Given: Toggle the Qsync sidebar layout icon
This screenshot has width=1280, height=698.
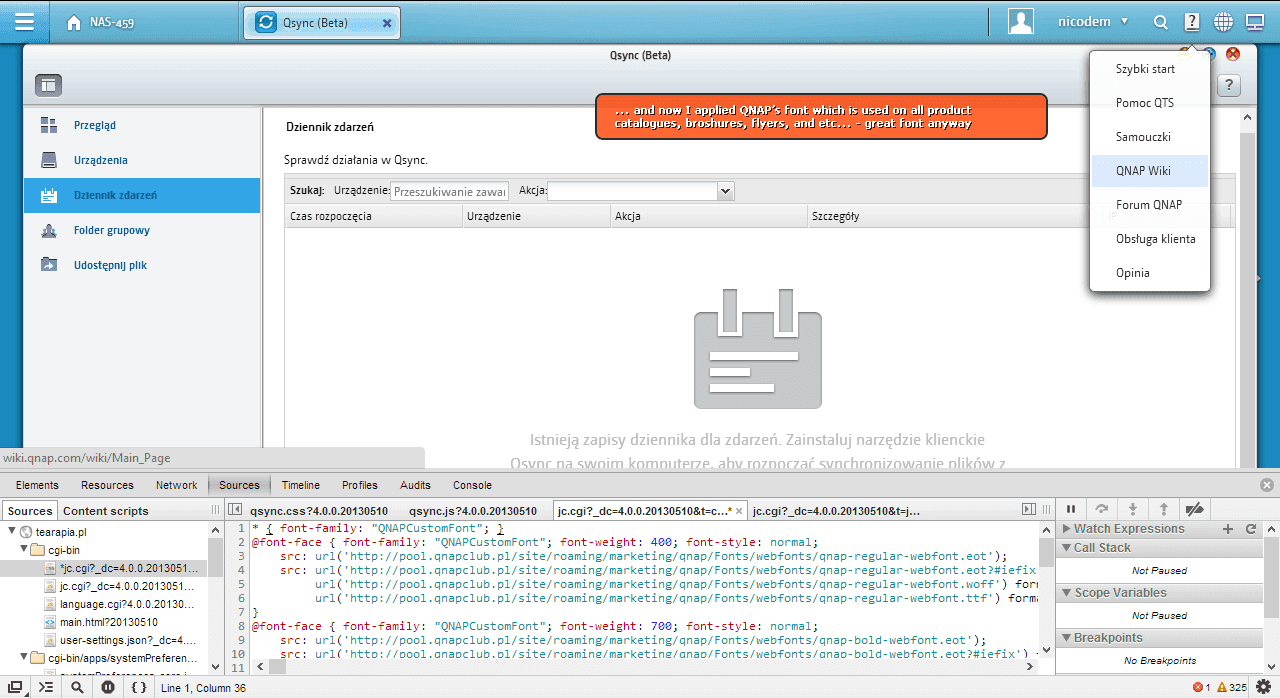Looking at the screenshot, I should (49, 86).
